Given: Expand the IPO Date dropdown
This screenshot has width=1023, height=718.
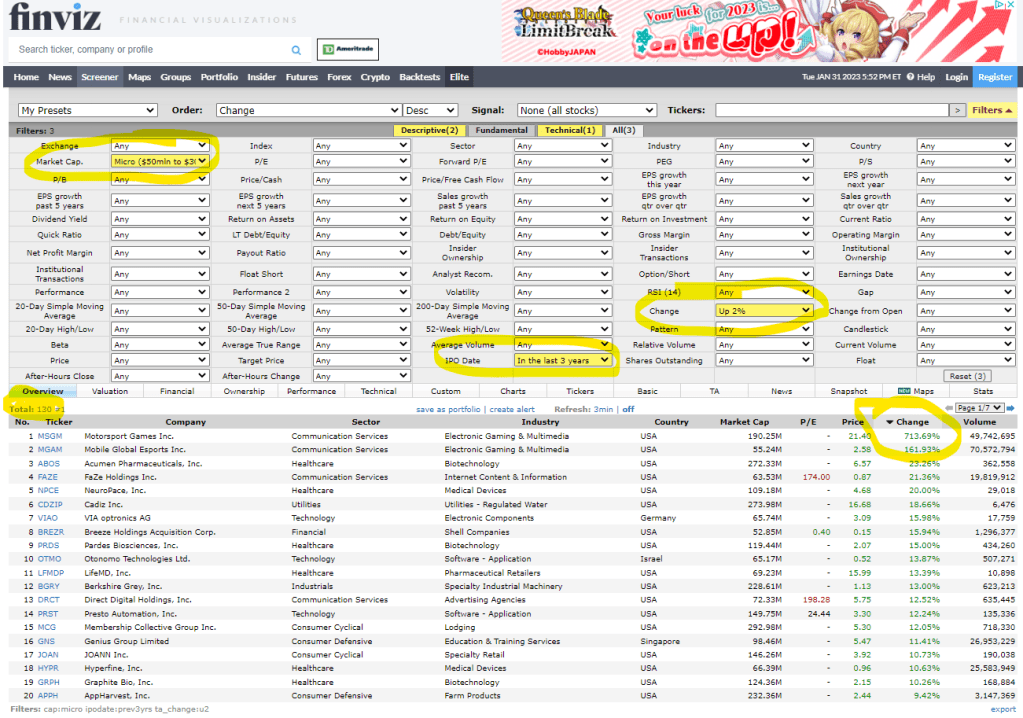Looking at the screenshot, I should [x=562, y=360].
